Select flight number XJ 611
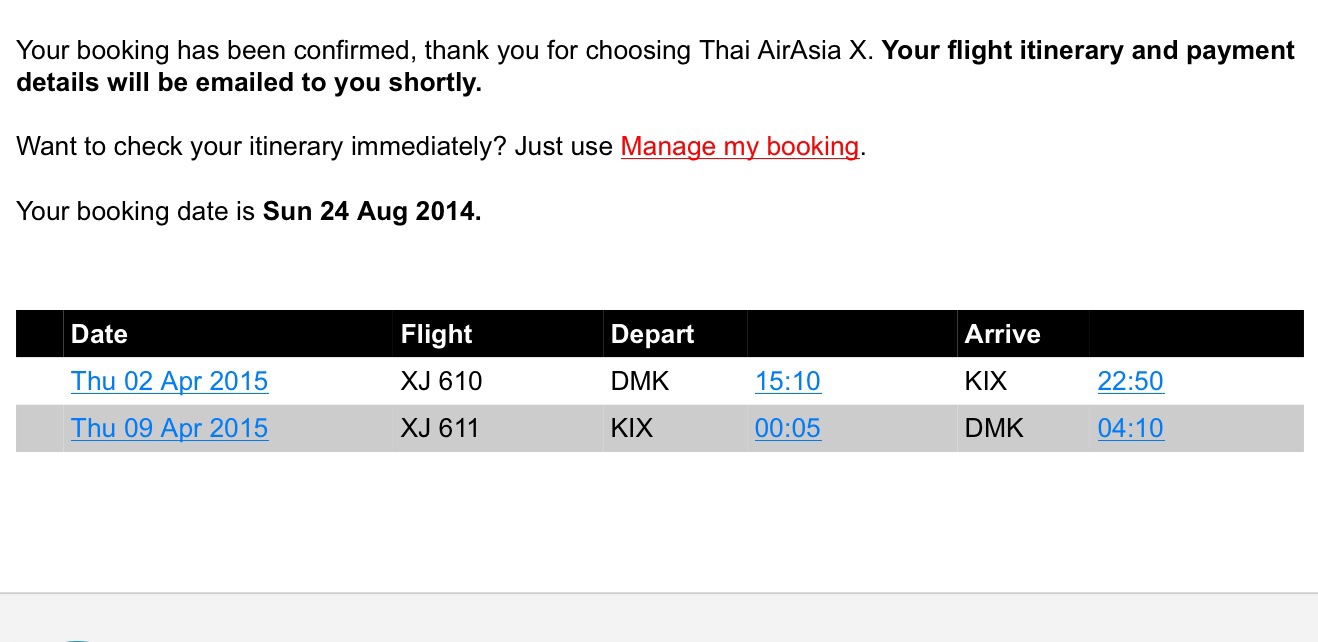The height and width of the screenshot is (642, 1318). click(440, 428)
